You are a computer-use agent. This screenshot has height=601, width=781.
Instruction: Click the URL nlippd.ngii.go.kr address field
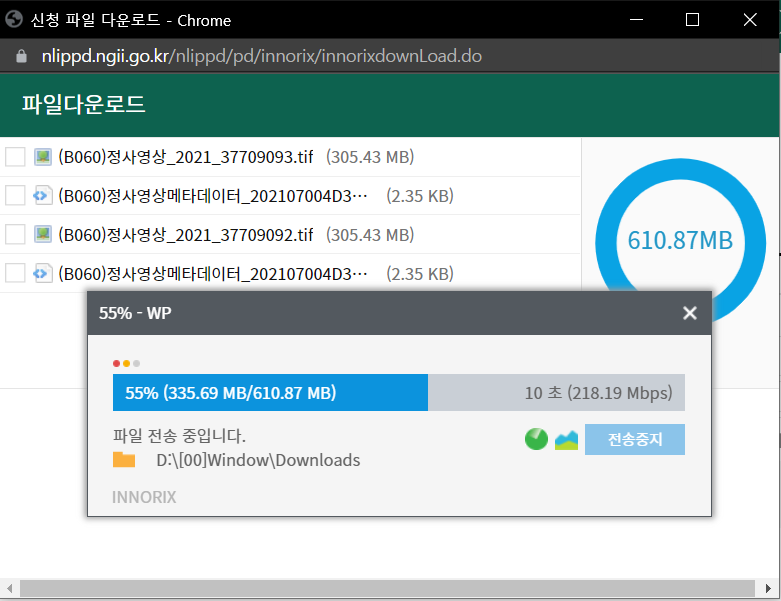(261, 56)
